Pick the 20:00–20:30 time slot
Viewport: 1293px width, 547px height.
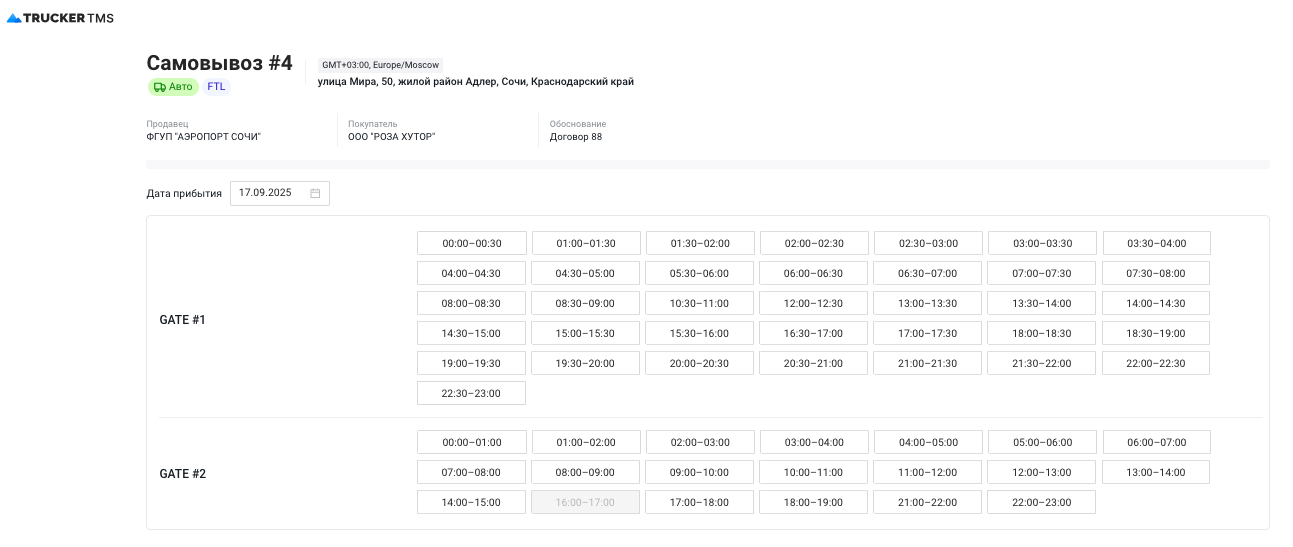[x=699, y=363]
